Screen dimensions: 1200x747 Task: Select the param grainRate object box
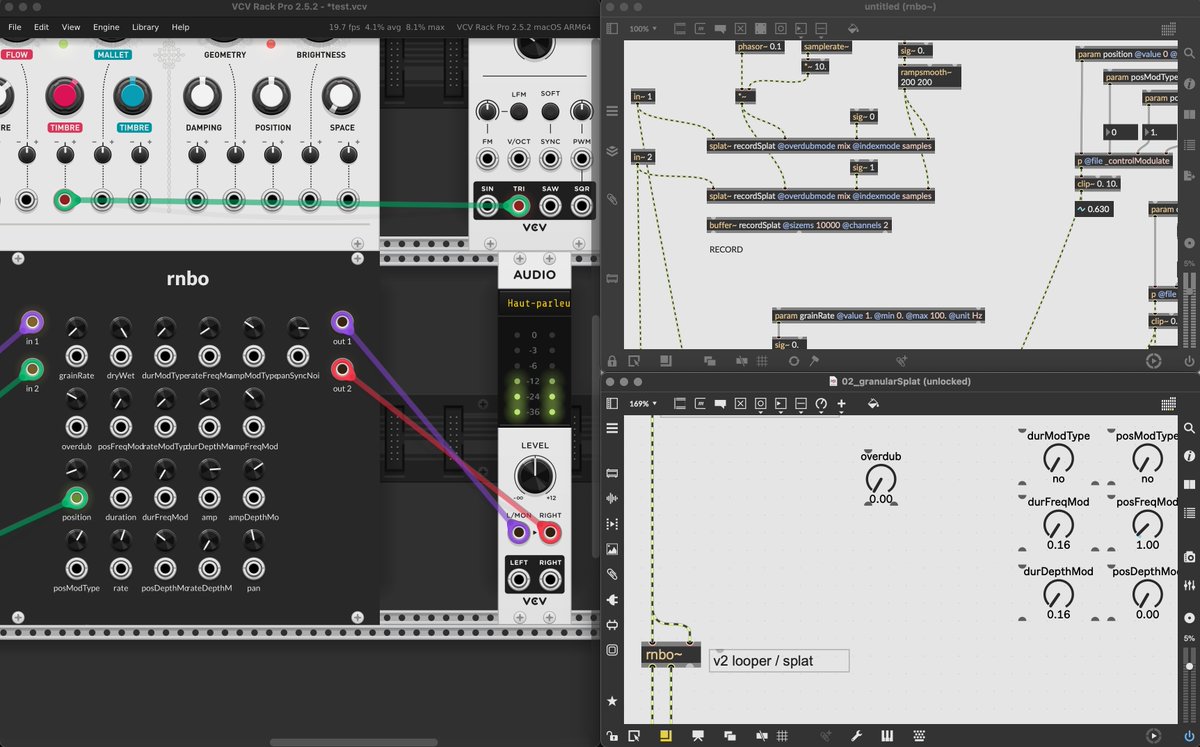click(879, 315)
